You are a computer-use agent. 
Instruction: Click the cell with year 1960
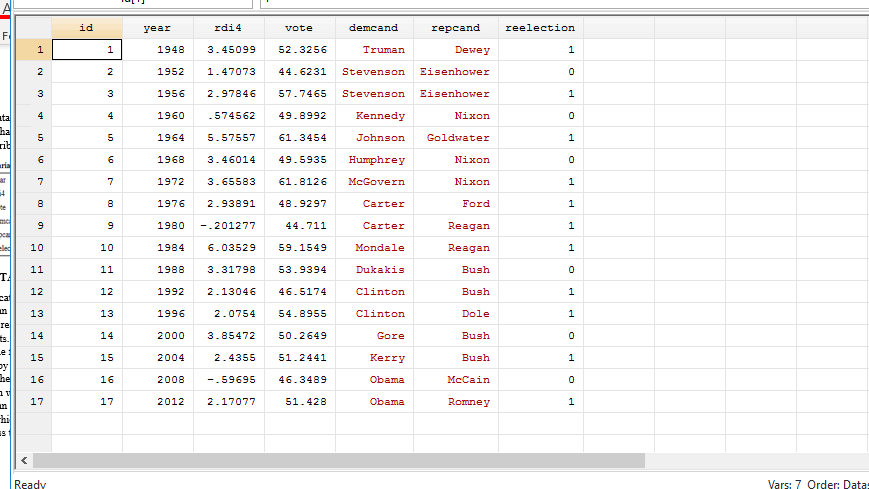[x=158, y=116]
